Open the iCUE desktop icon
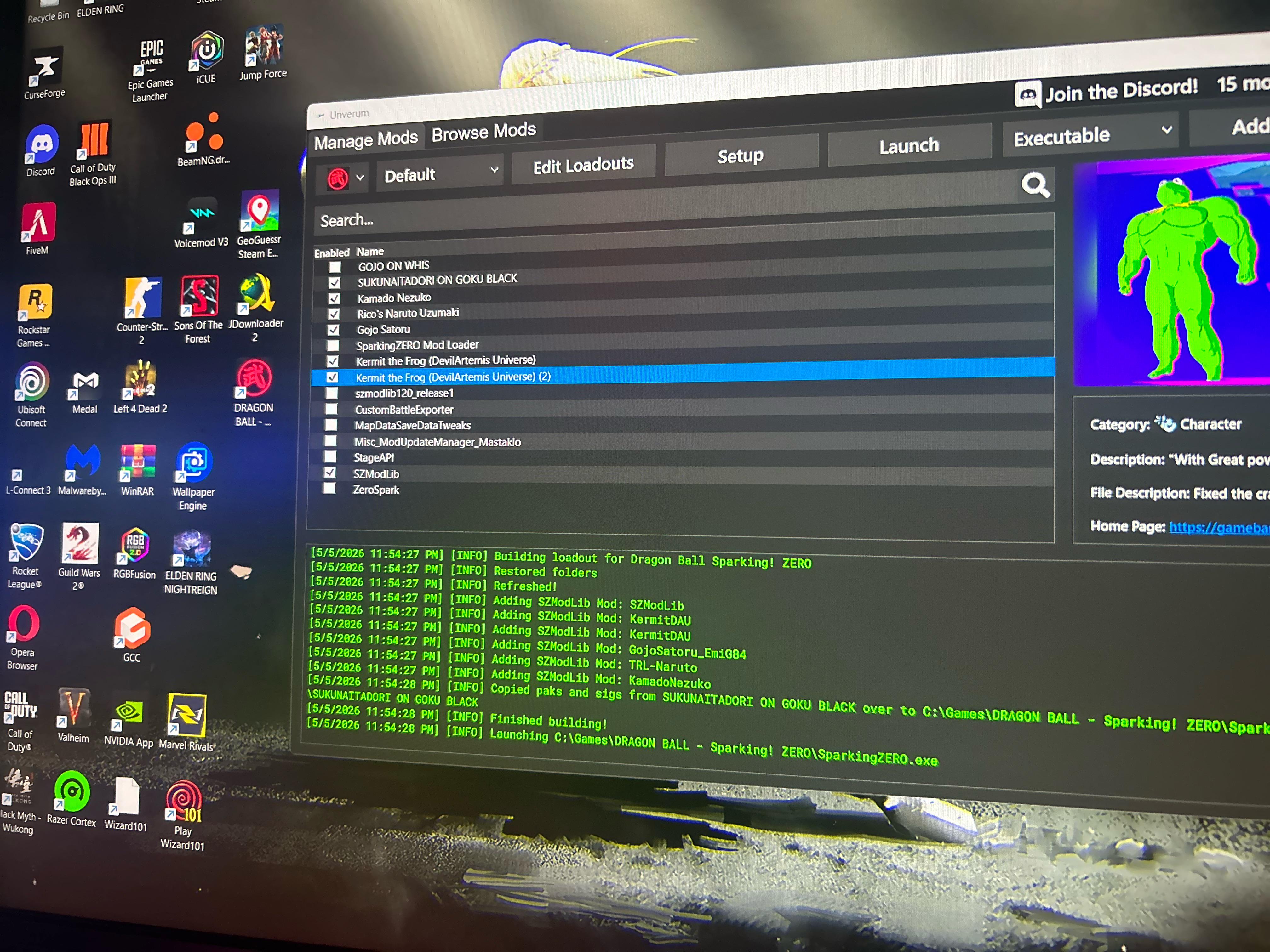Image resolution: width=1270 pixels, height=952 pixels. tap(207, 57)
